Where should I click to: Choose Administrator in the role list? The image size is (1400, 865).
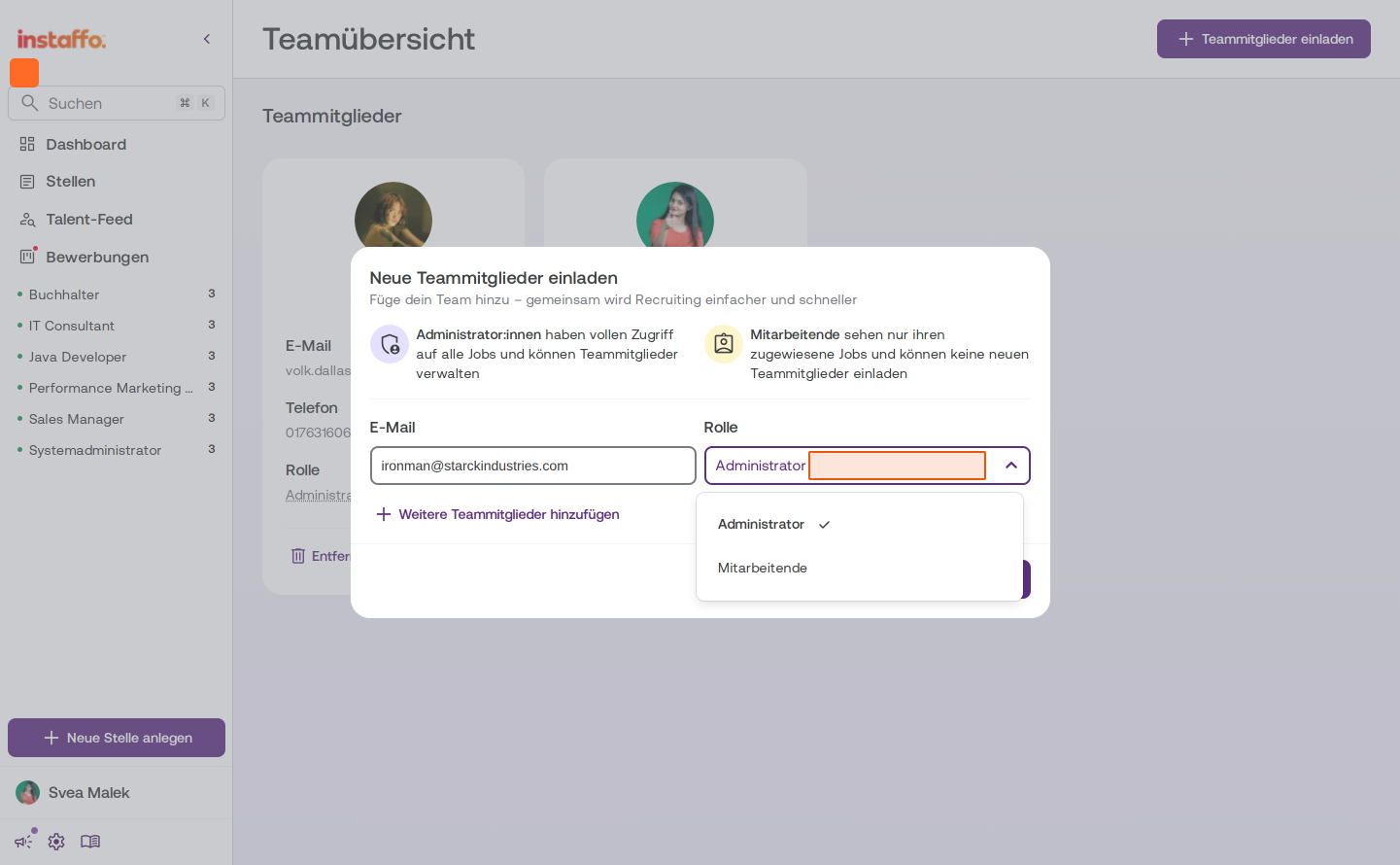click(860, 524)
